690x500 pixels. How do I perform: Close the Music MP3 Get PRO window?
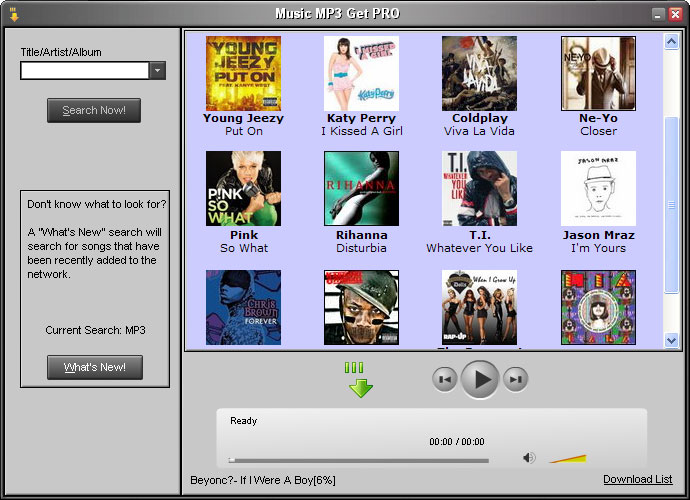coord(675,15)
